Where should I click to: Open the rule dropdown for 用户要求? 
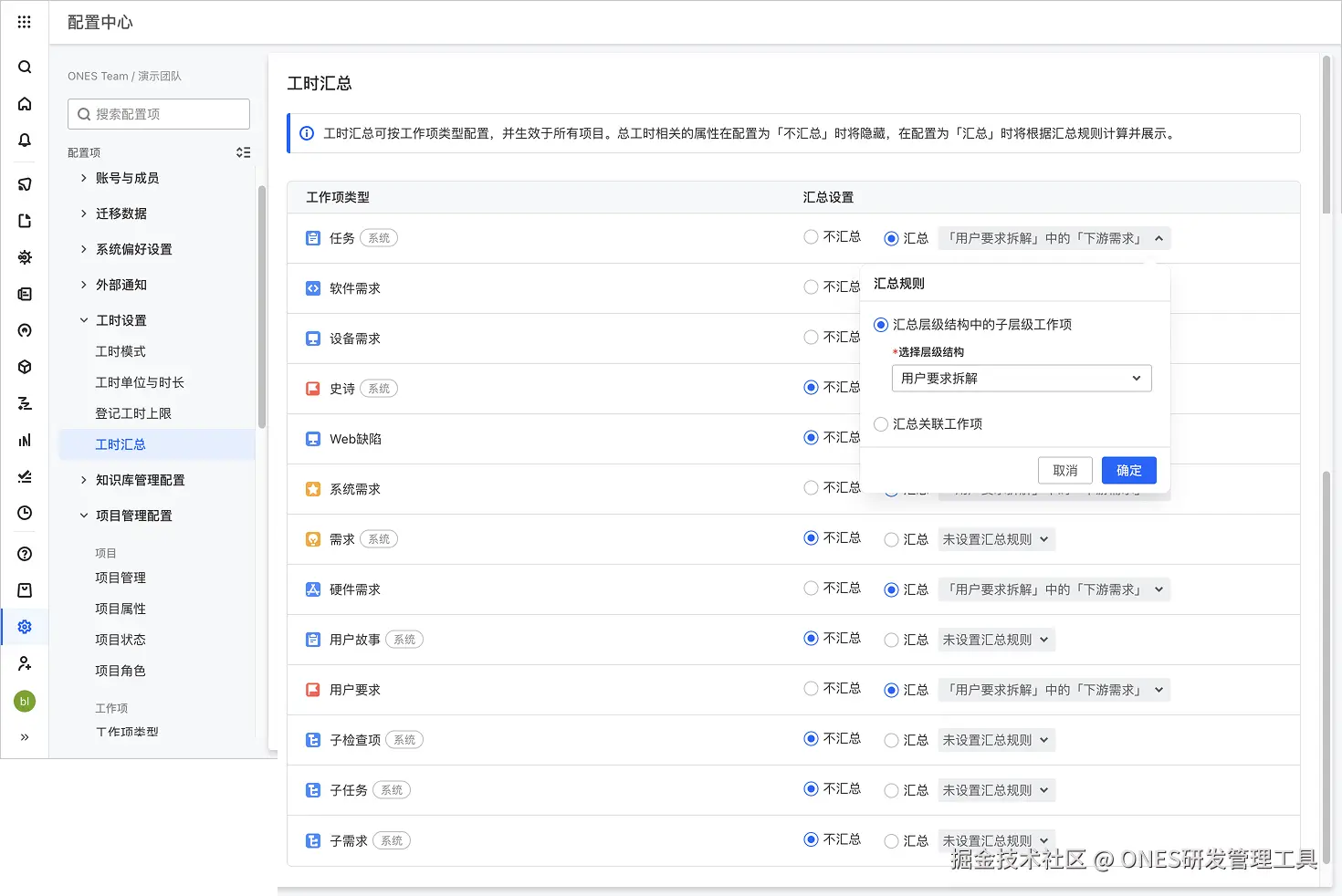click(x=1054, y=690)
